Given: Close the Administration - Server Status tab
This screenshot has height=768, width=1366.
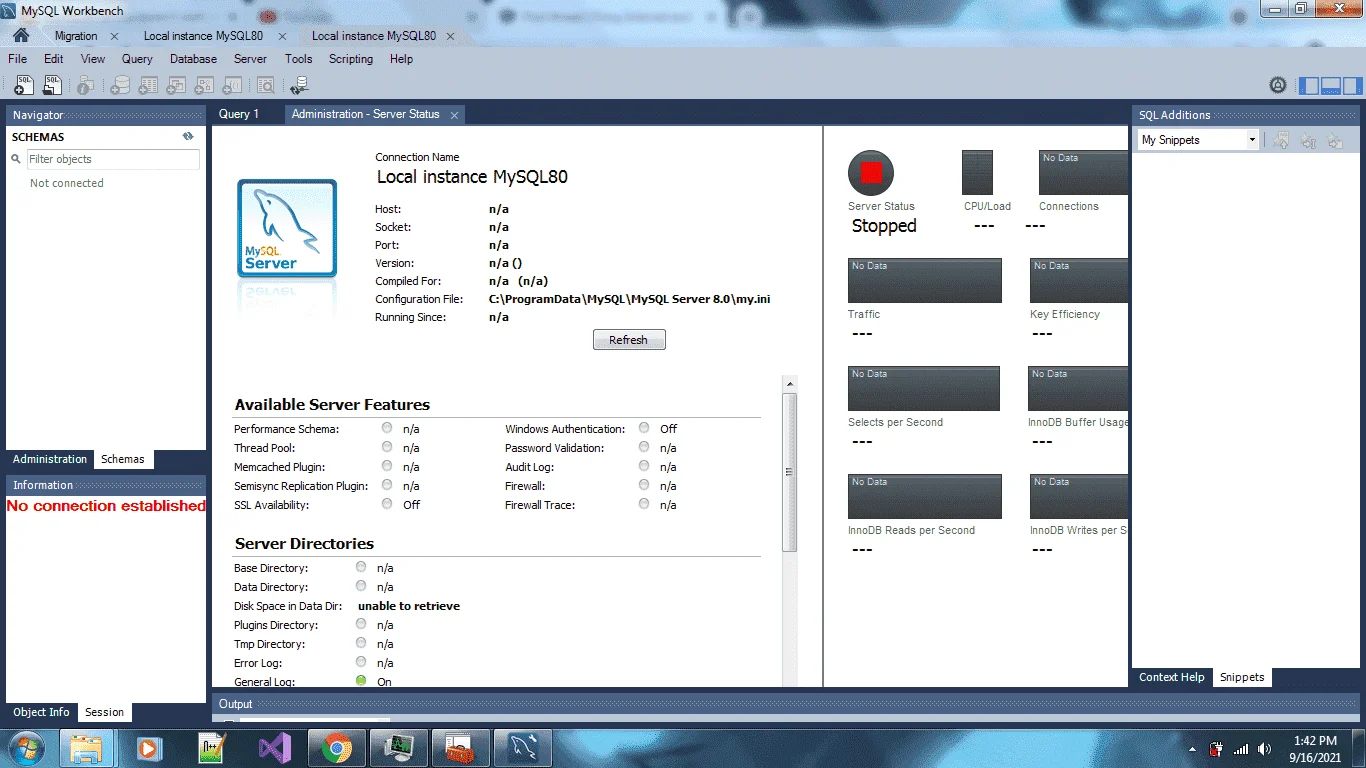Looking at the screenshot, I should 454,115.
